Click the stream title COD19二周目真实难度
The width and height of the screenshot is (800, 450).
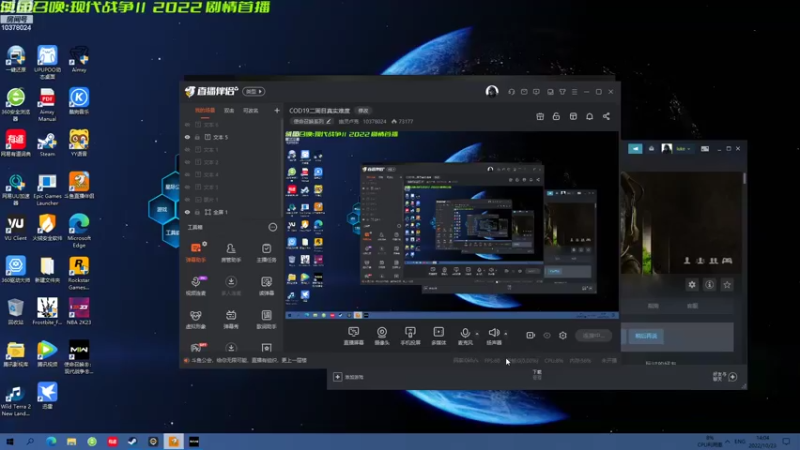[319, 111]
